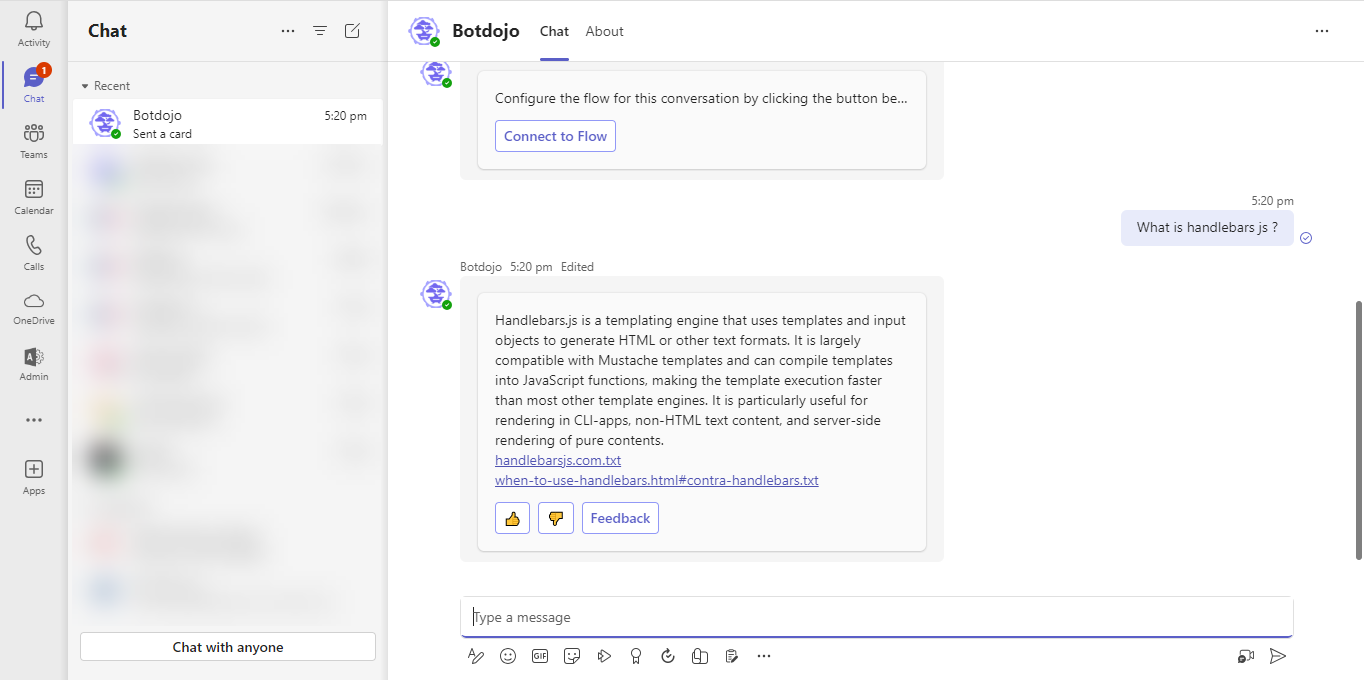Open the GIF picker
Image resolution: width=1364 pixels, height=680 pixels.
tap(540, 656)
